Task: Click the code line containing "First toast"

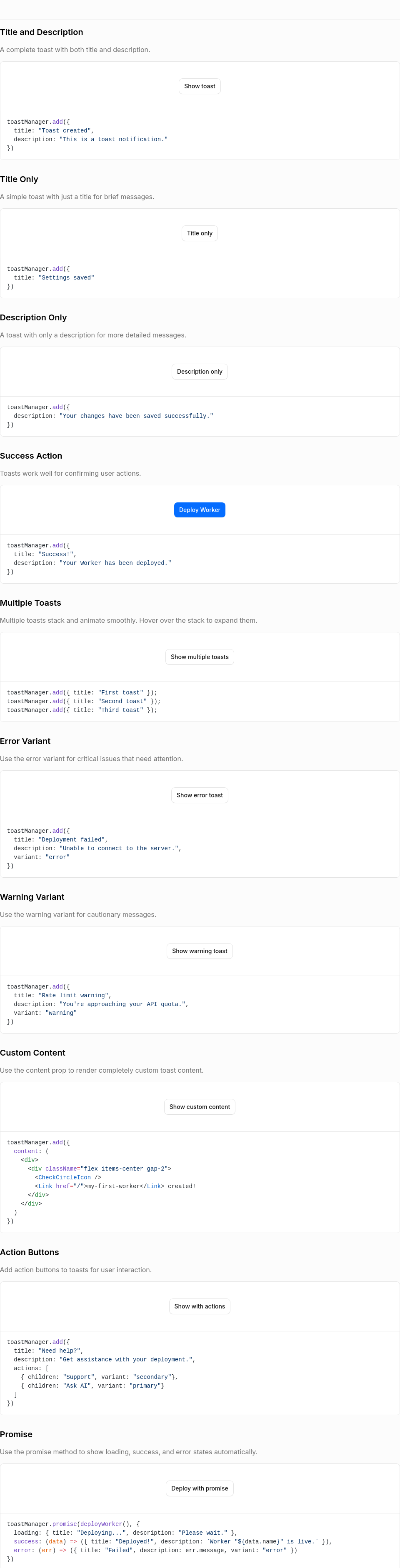Action: (x=82, y=693)
